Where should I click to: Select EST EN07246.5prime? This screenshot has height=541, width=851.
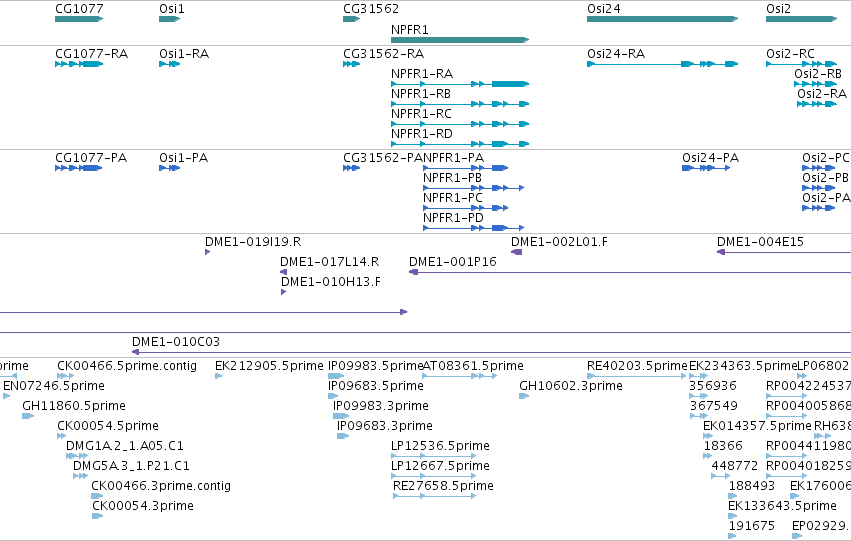point(7,396)
